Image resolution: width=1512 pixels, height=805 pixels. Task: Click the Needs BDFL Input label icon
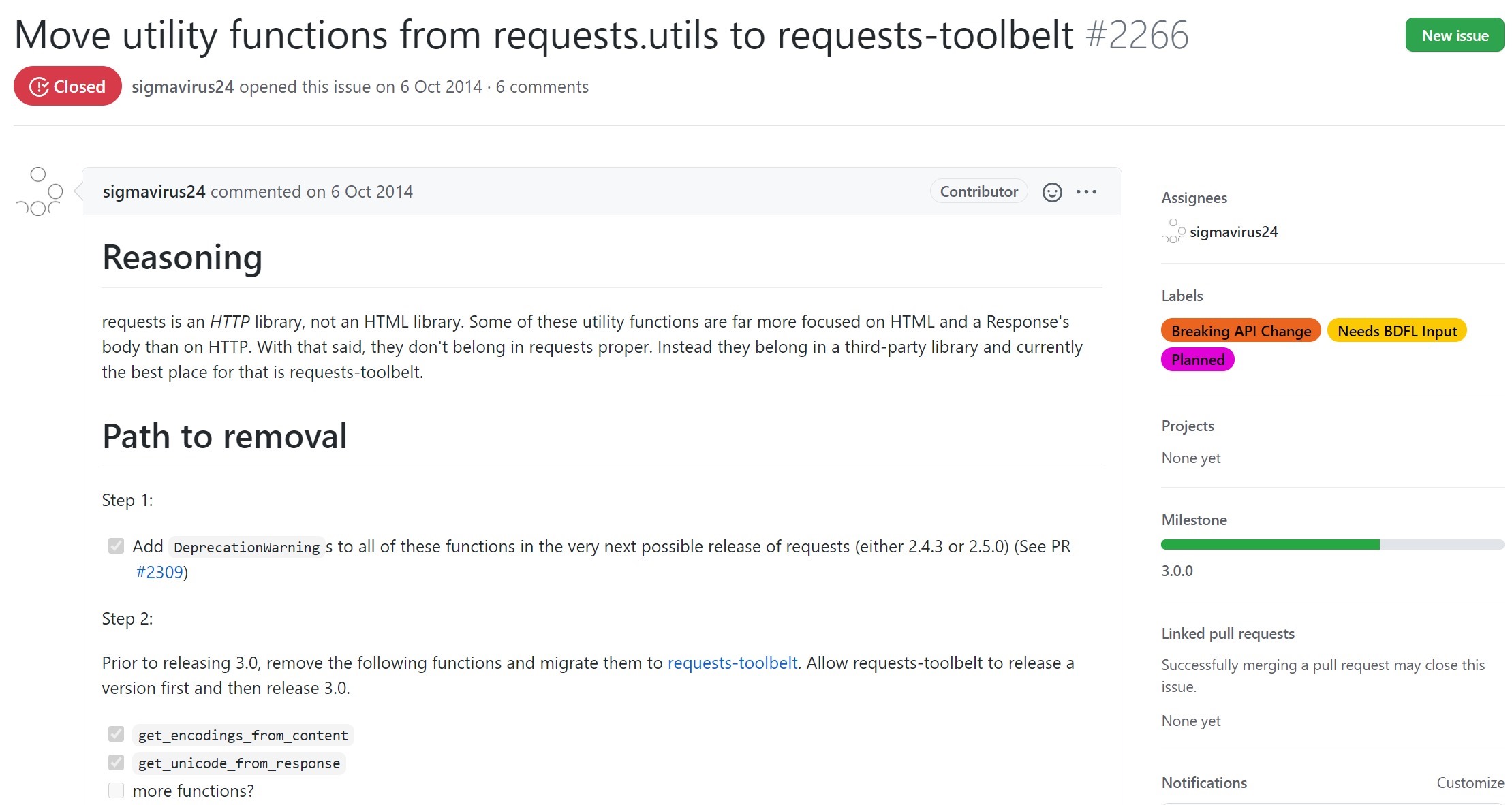tap(1395, 331)
